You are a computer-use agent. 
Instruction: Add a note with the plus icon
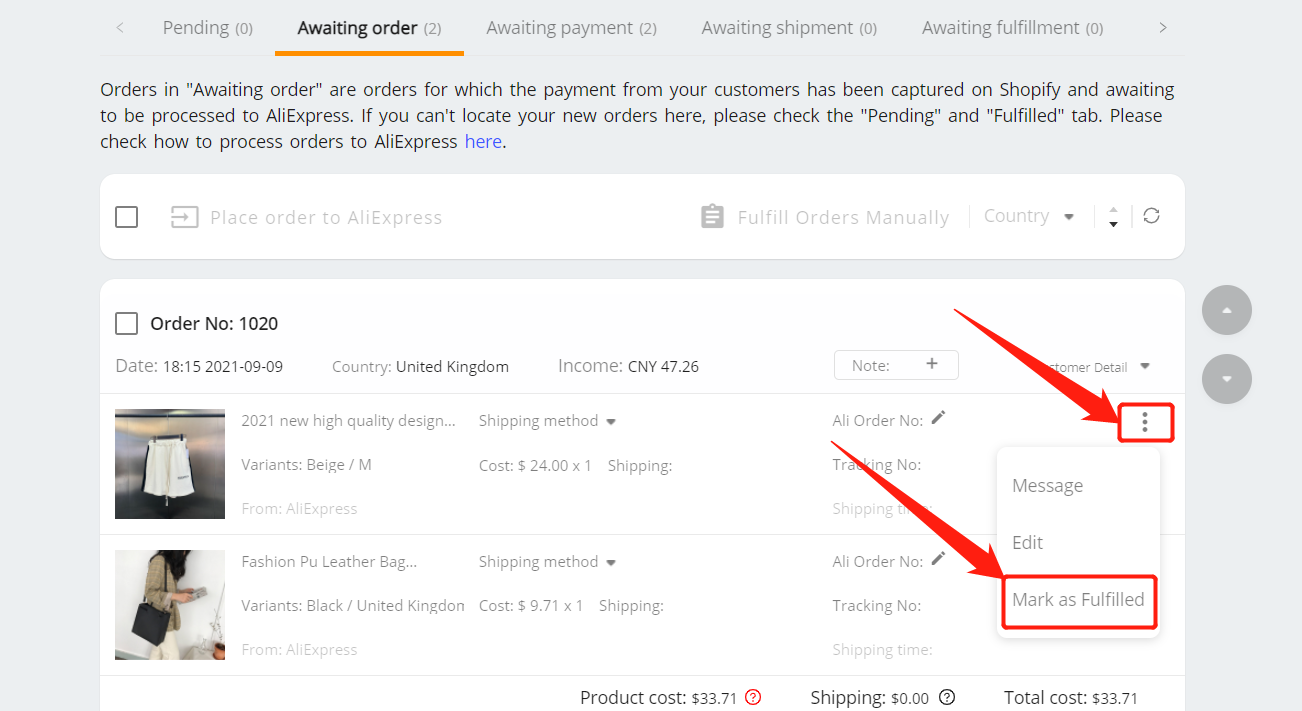[x=932, y=364]
